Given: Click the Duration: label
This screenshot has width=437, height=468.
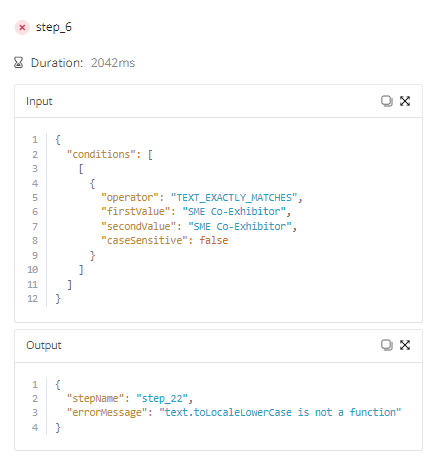Looking at the screenshot, I should (x=57, y=63).
